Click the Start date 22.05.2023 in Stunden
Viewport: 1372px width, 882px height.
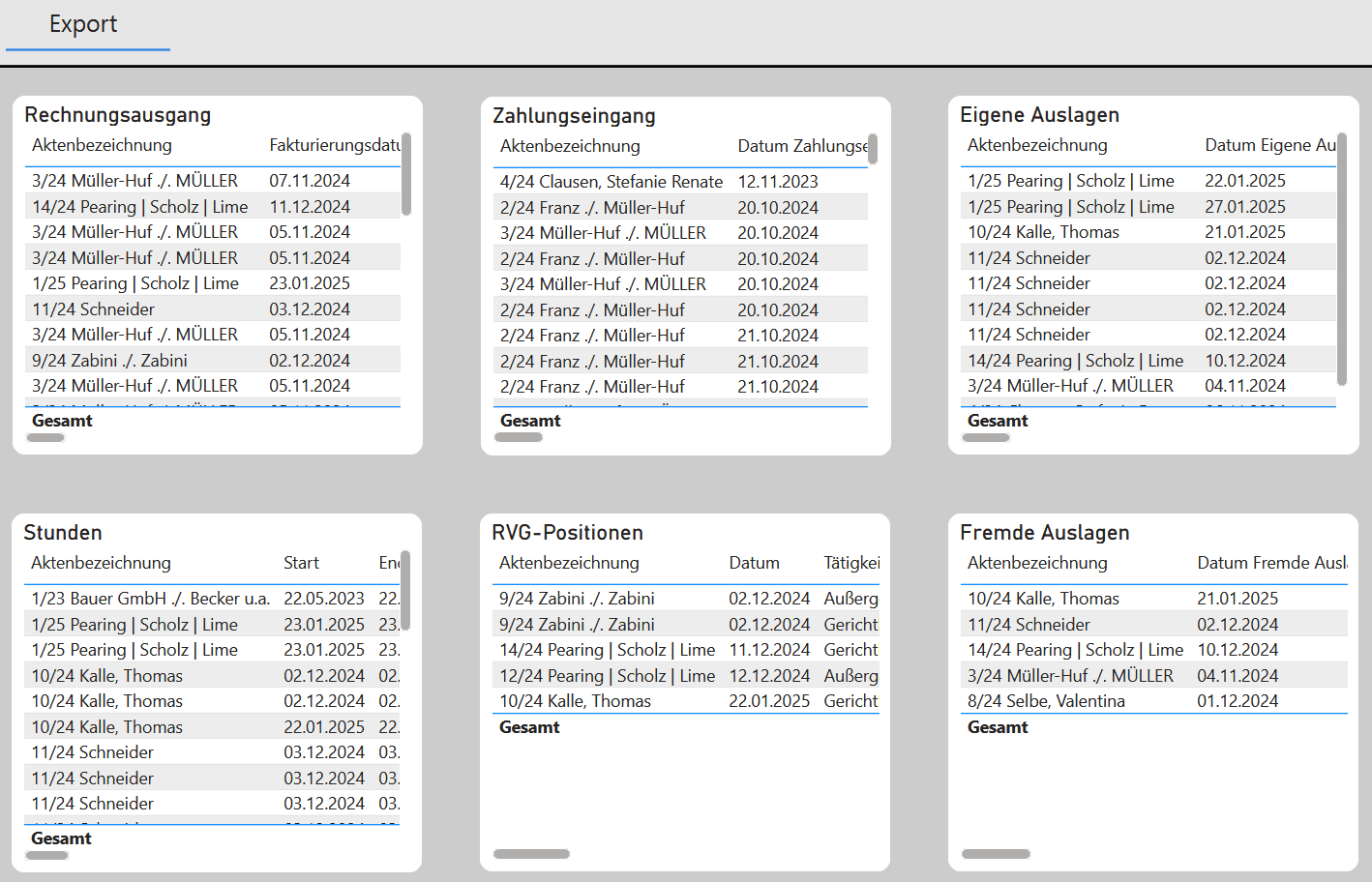[x=324, y=599]
